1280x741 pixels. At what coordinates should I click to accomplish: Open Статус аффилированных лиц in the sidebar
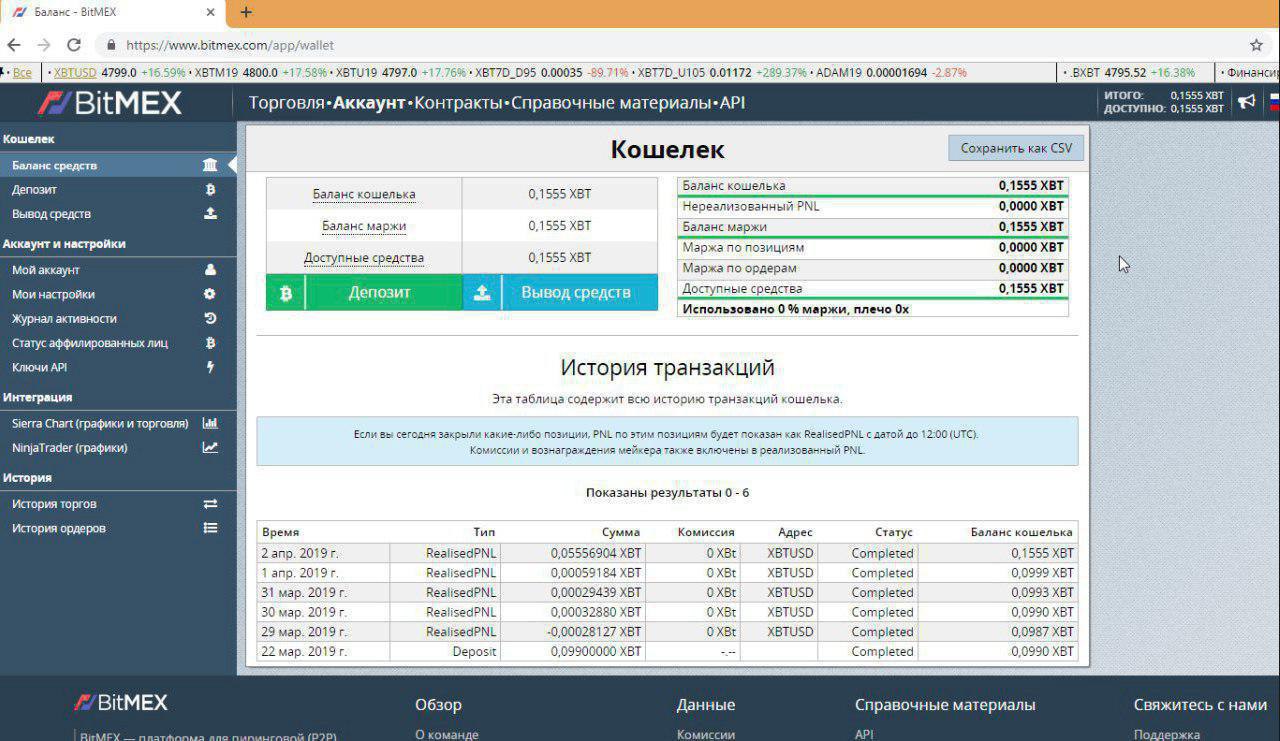[90, 342]
